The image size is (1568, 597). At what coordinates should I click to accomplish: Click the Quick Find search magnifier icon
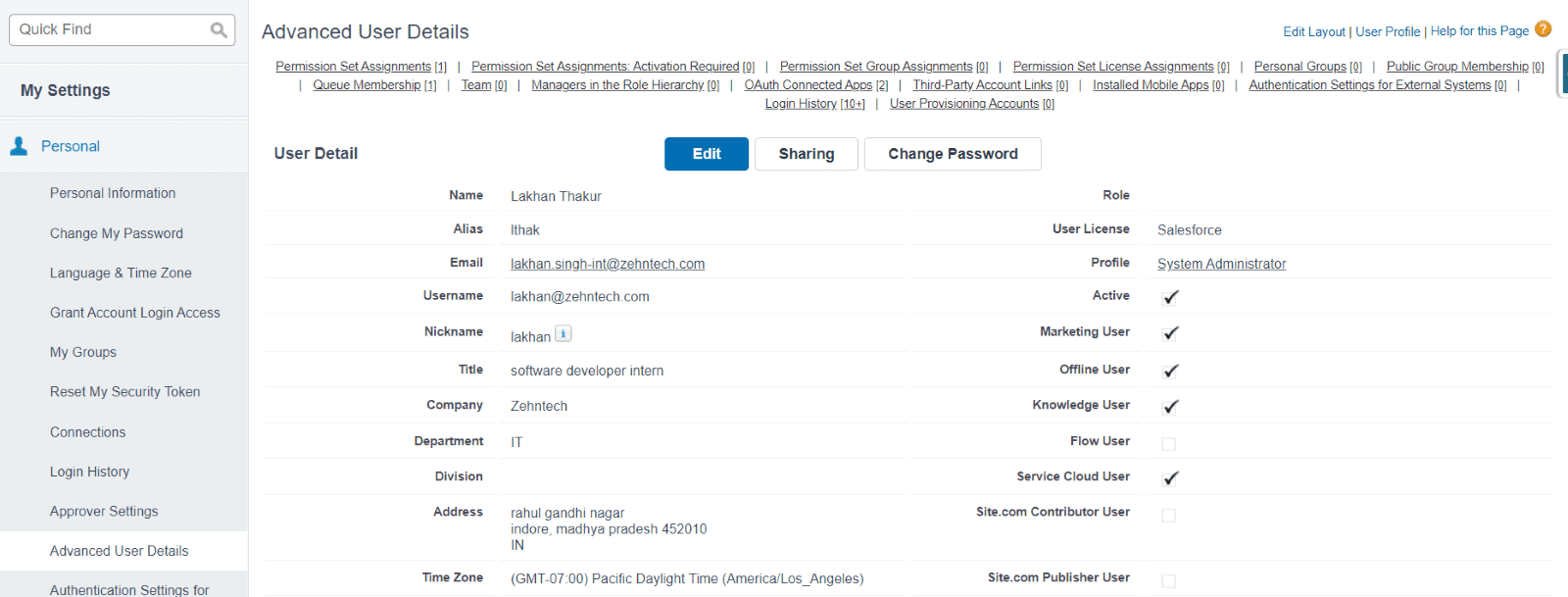pyautogui.click(x=219, y=30)
